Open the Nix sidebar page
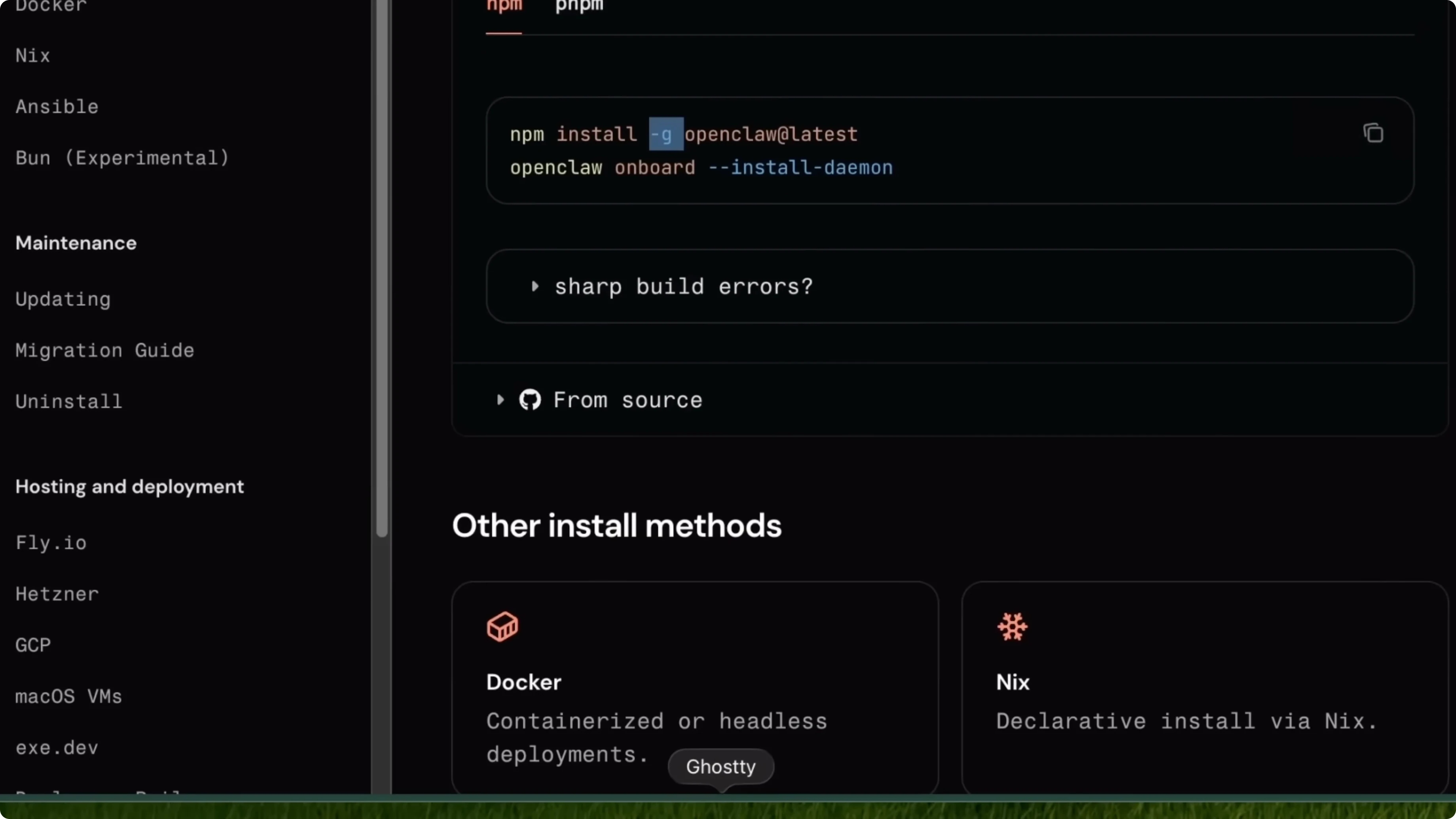The height and width of the screenshot is (819, 1456). (32, 55)
